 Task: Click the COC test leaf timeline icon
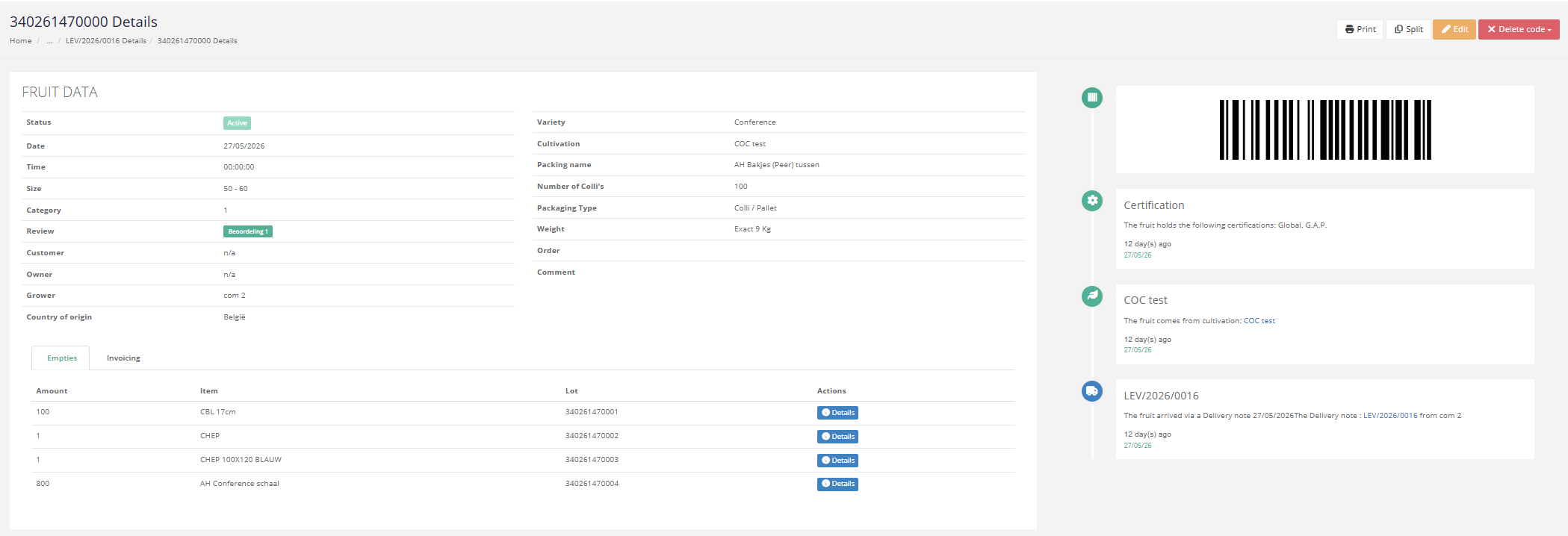(x=1092, y=296)
